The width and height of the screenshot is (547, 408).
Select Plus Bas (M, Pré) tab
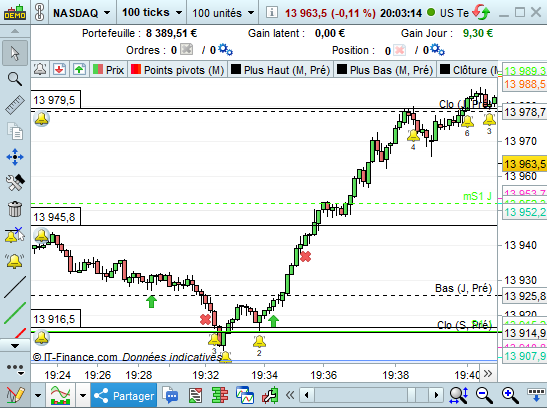tap(385, 70)
